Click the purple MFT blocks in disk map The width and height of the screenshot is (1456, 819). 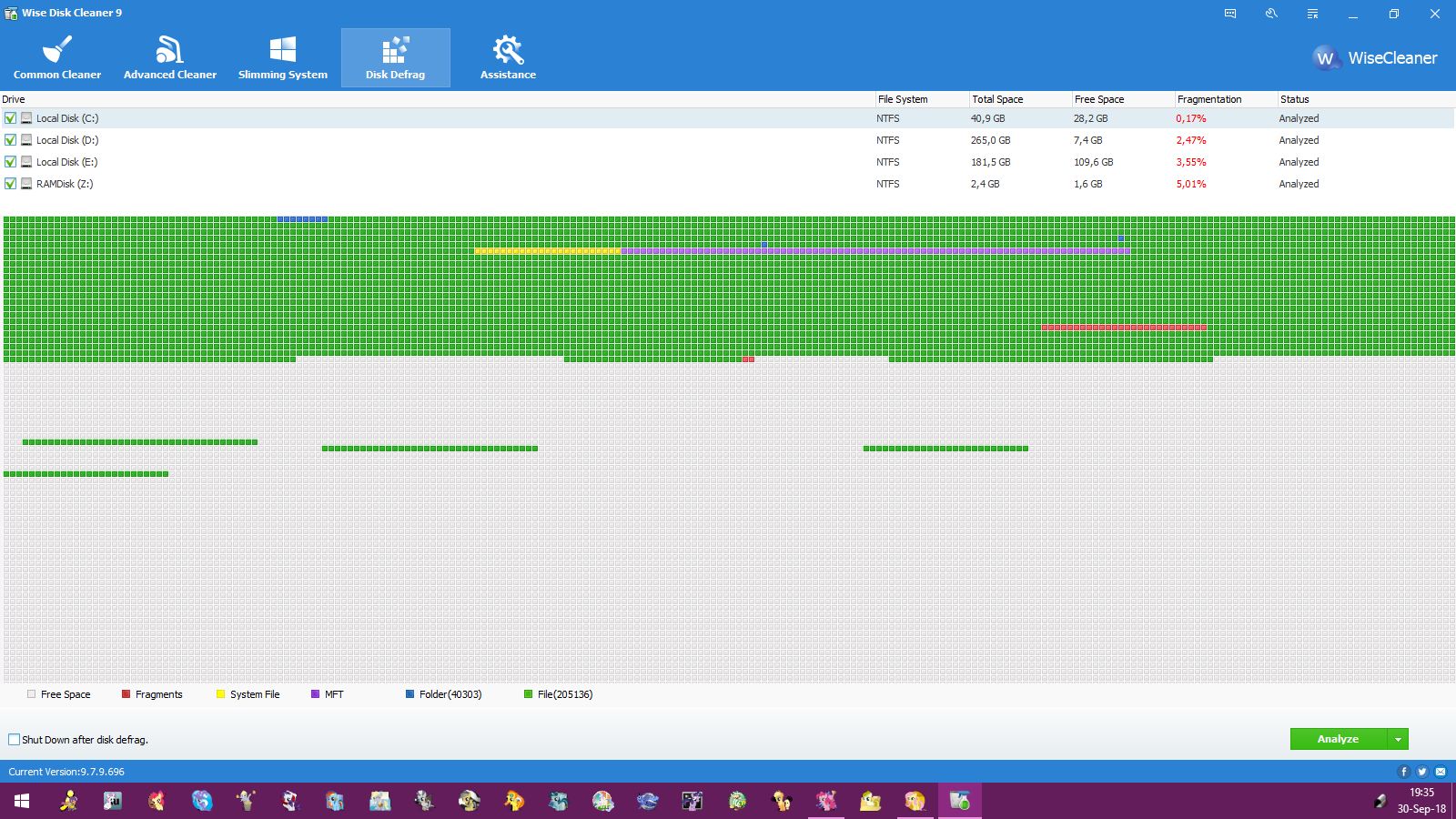tap(875, 251)
